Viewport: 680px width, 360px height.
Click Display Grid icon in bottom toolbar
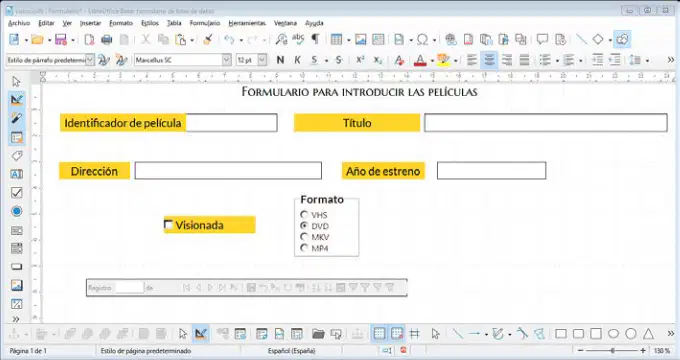point(379,334)
